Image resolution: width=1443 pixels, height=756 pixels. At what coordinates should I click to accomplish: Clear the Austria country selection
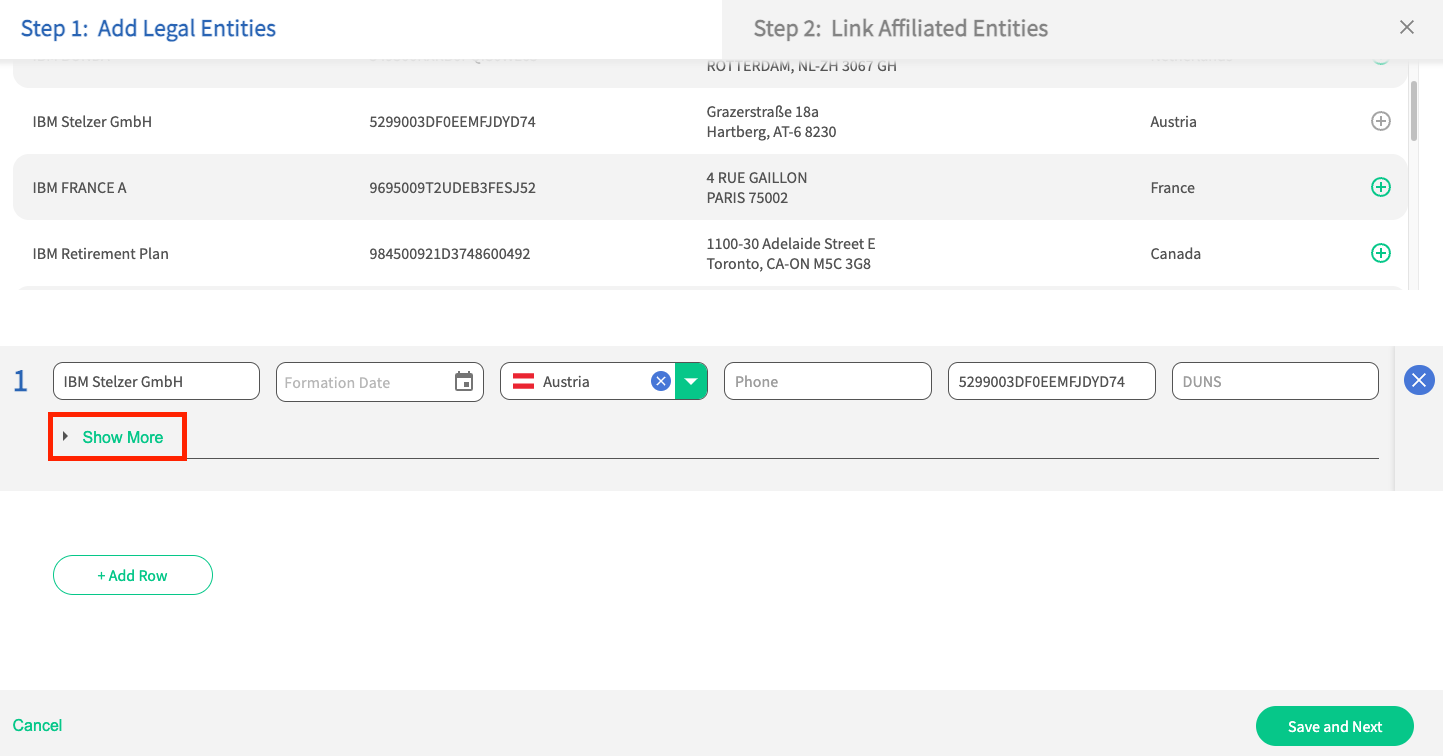(x=660, y=381)
